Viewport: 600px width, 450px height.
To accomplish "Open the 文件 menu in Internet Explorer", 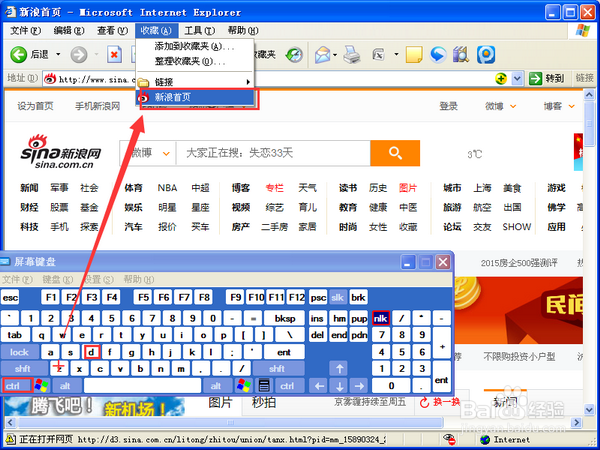I will pos(26,31).
